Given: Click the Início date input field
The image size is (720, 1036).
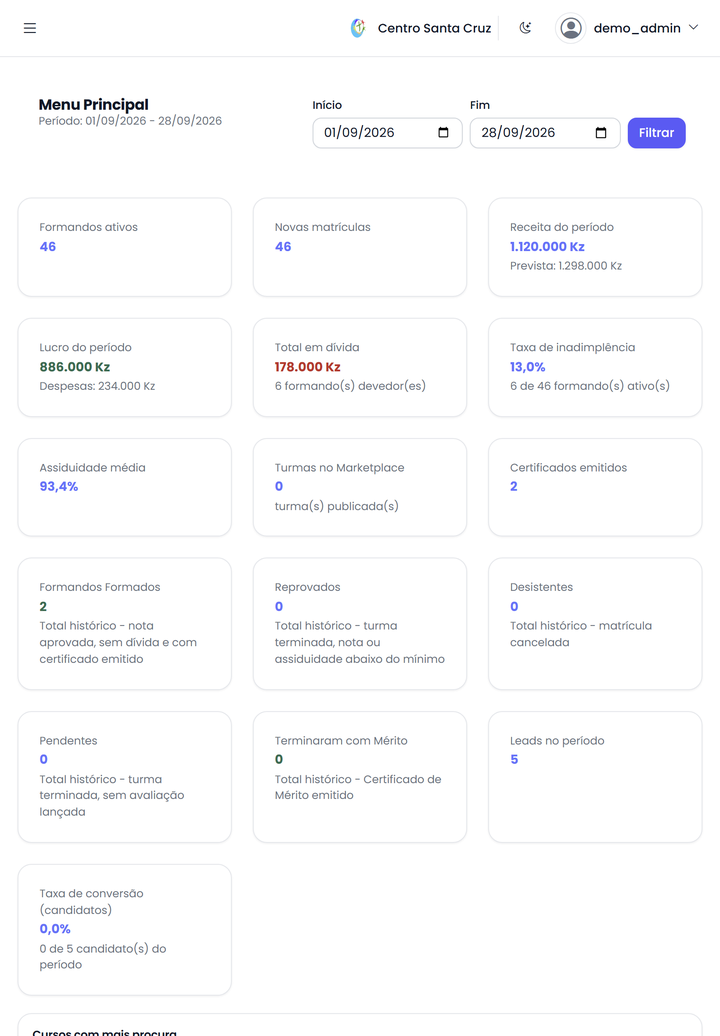Looking at the screenshot, I should (x=387, y=133).
